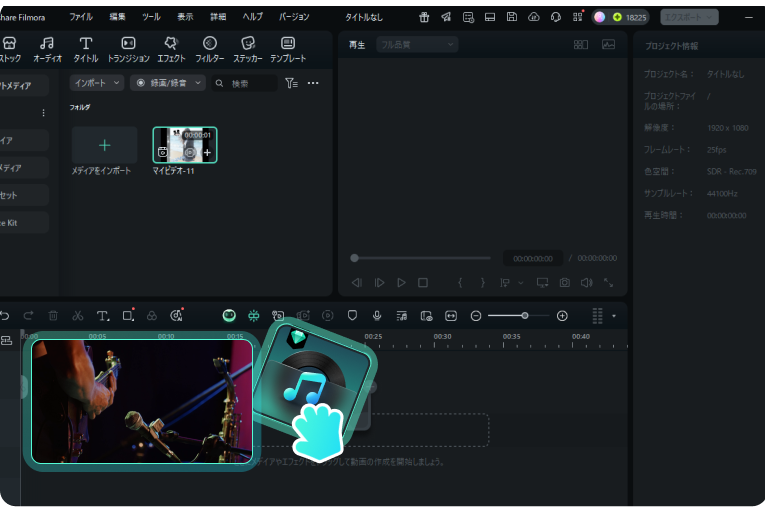Screen dimensions: 768x507
Task: Open the ヘルプ menu
Action: (x=253, y=17)
